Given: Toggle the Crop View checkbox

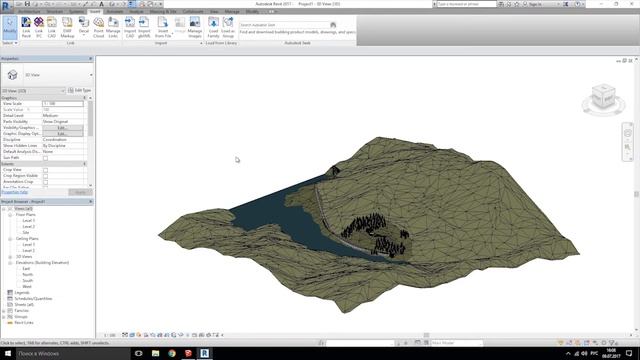Looking at the screenshot, I should [45, 170].
